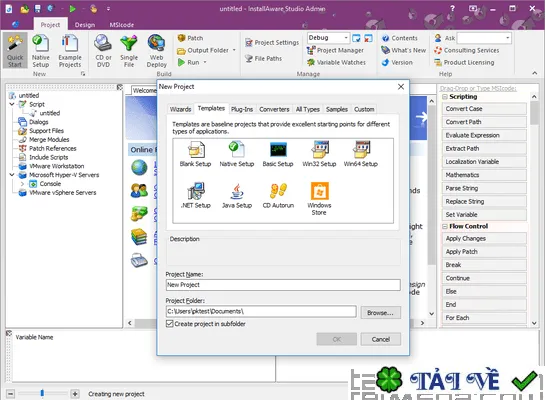Select the CD Autorun template
The image size is (545, 400).
(x=278, y=196)
